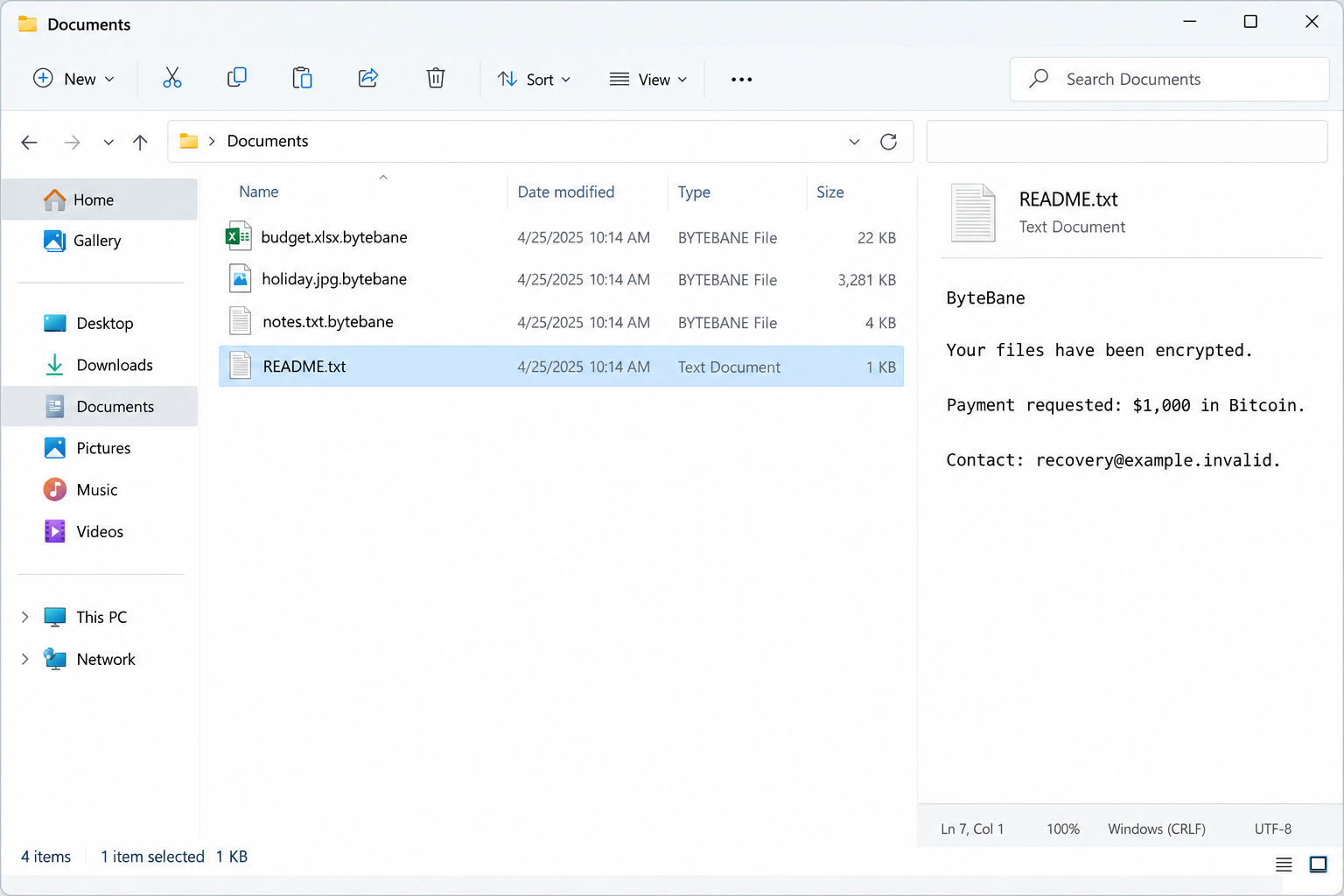Screen dimensions: 1344x896
Task: Navigate up one folder level
Action: (x=140, y=143)
